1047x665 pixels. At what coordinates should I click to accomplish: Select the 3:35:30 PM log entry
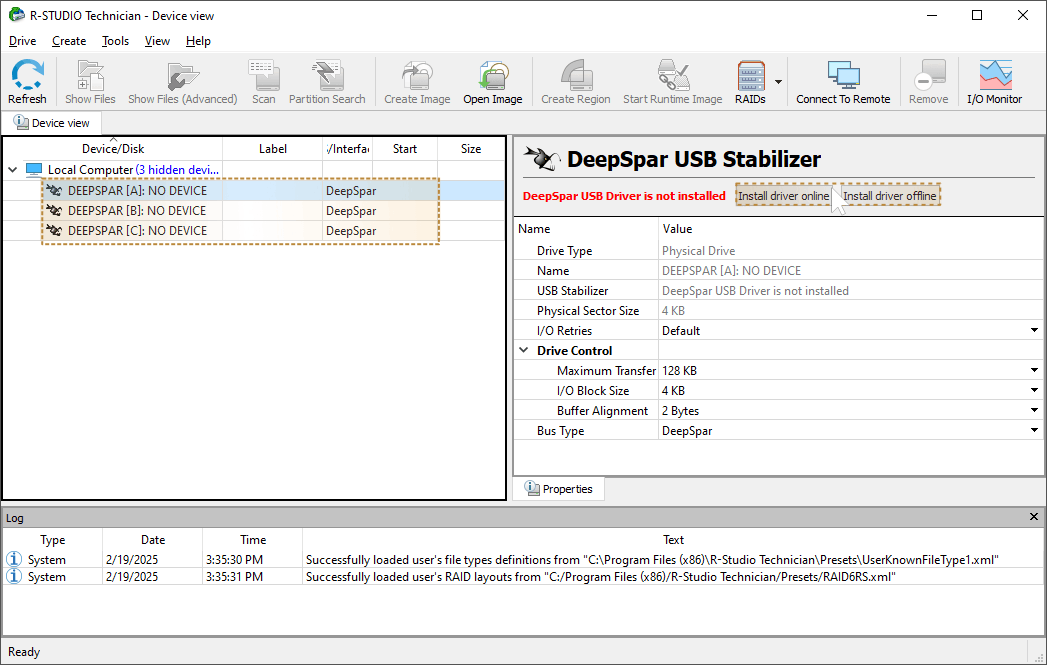pos(524,560)
